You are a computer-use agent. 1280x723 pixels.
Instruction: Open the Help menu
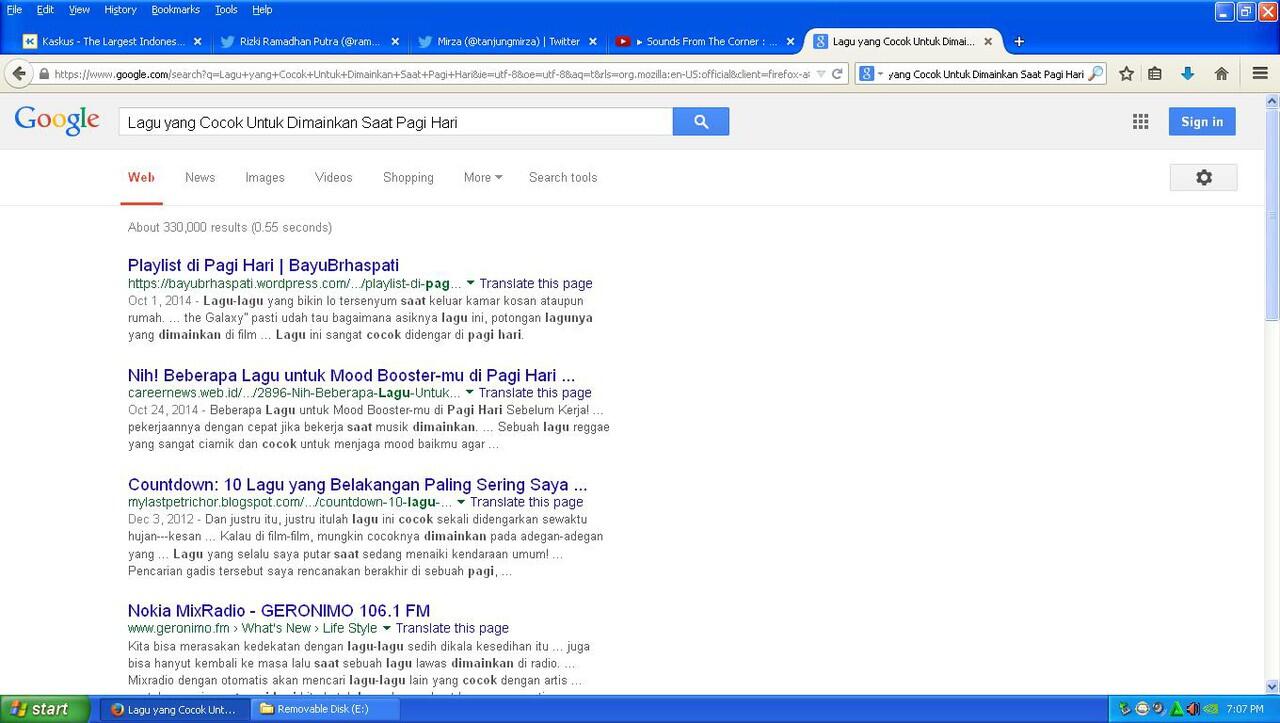(262, 9)
